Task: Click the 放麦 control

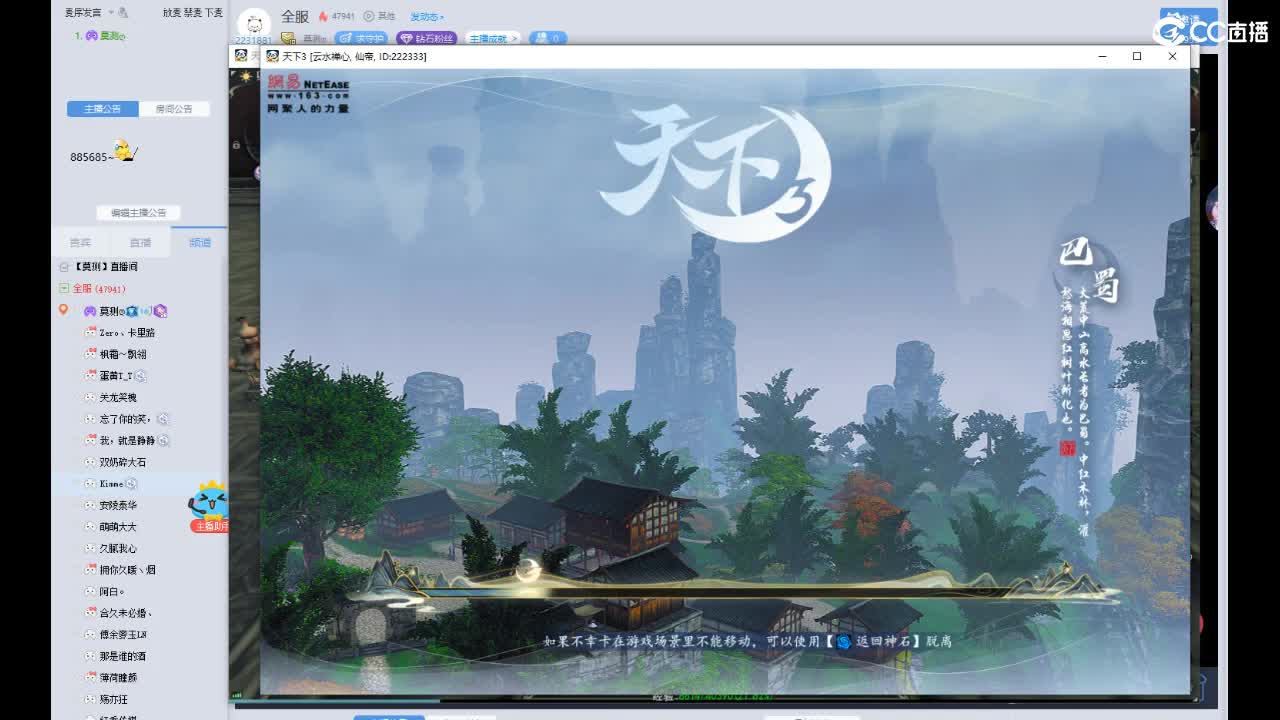Action: (171, 13)
